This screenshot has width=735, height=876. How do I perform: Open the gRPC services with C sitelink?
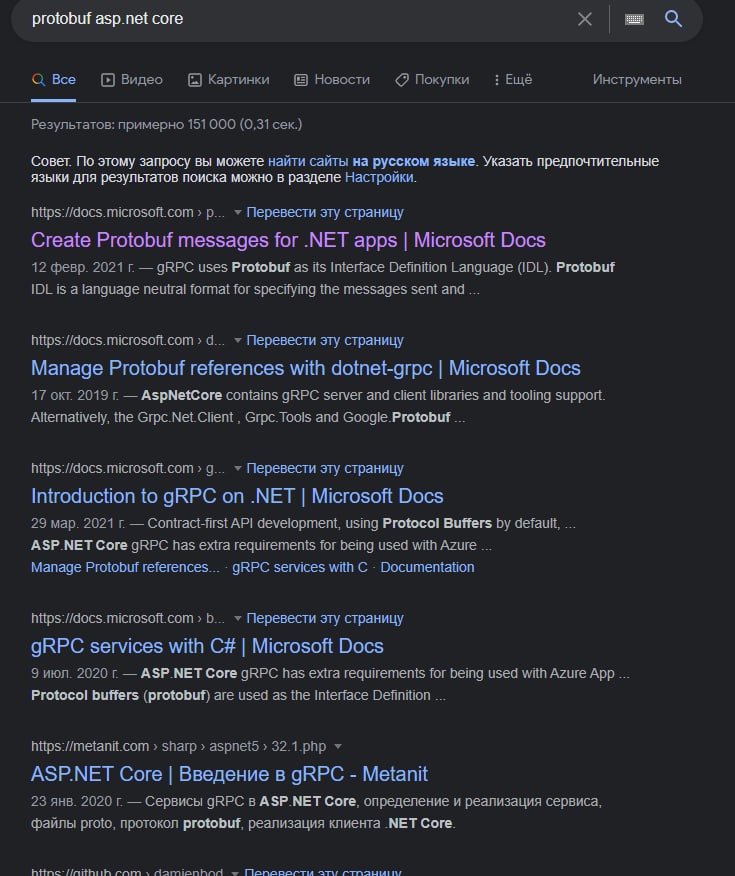pos(300,567)
